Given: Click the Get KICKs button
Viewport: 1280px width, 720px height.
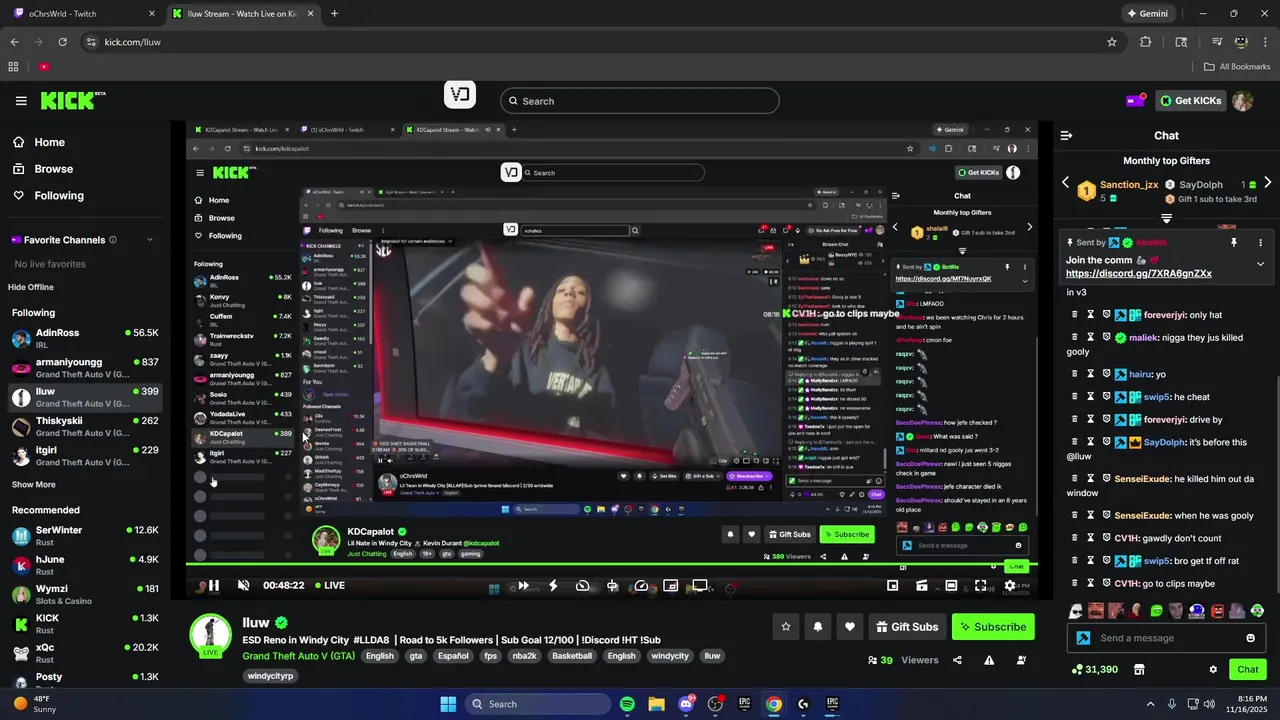Looking at the screenshot, I should pos(1191,101).
